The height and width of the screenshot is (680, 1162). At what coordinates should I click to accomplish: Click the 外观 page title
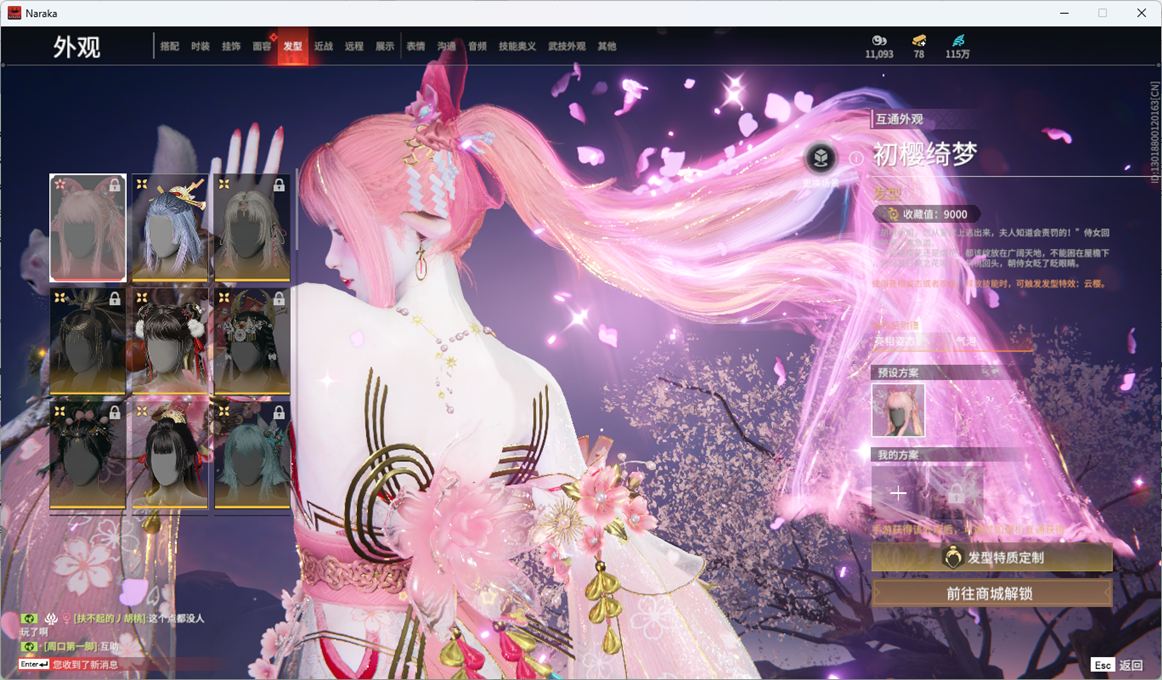[x=76, y=47]
